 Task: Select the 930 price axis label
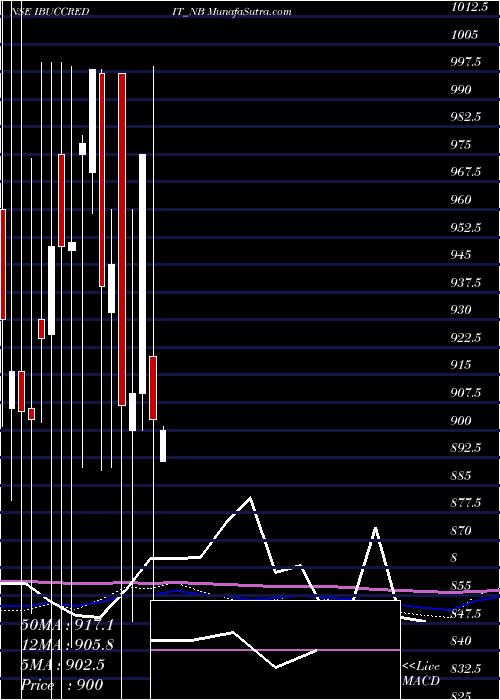coord(461,310)
